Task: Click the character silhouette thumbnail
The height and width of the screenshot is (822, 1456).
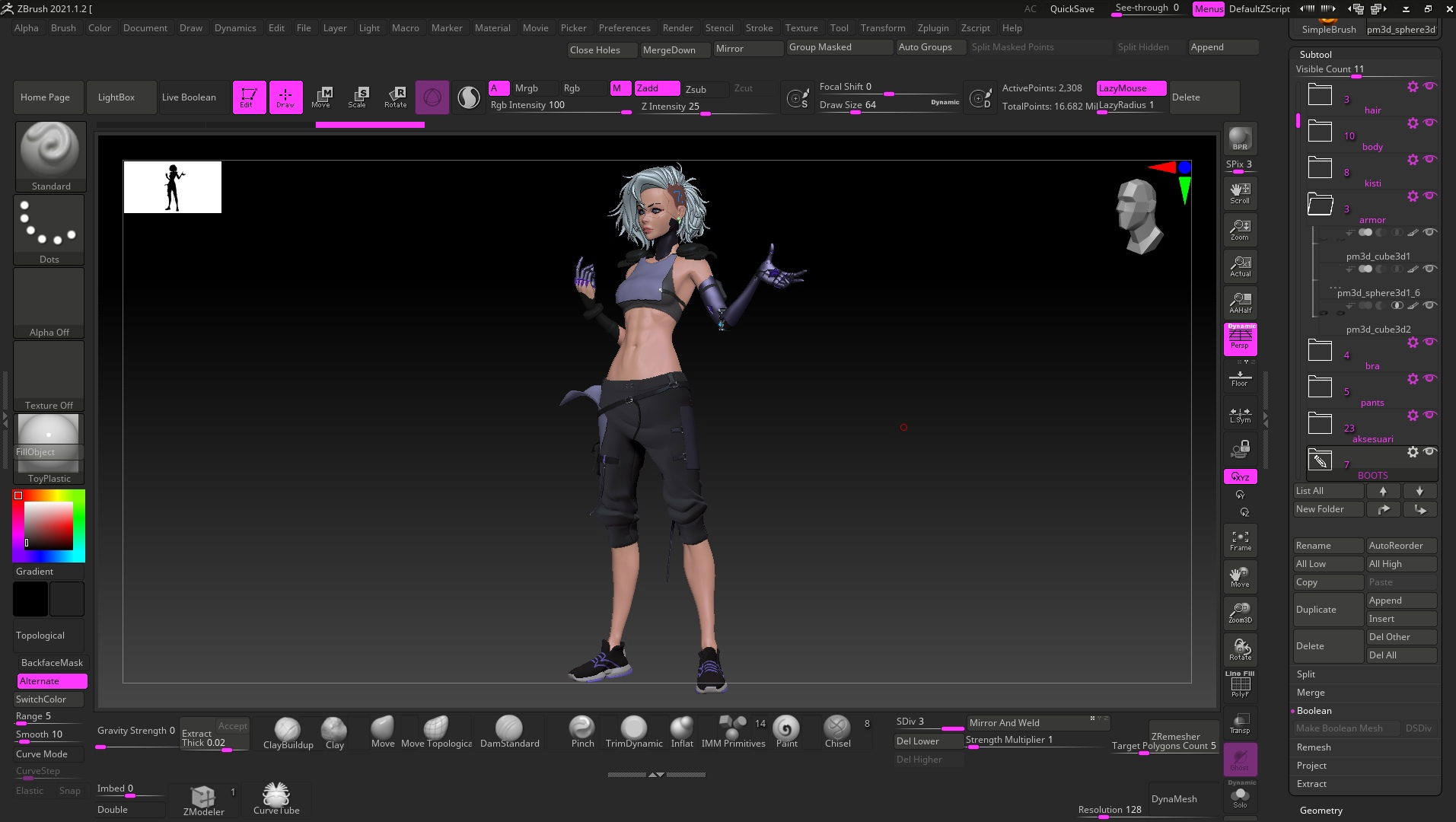Action: (173, 187)
